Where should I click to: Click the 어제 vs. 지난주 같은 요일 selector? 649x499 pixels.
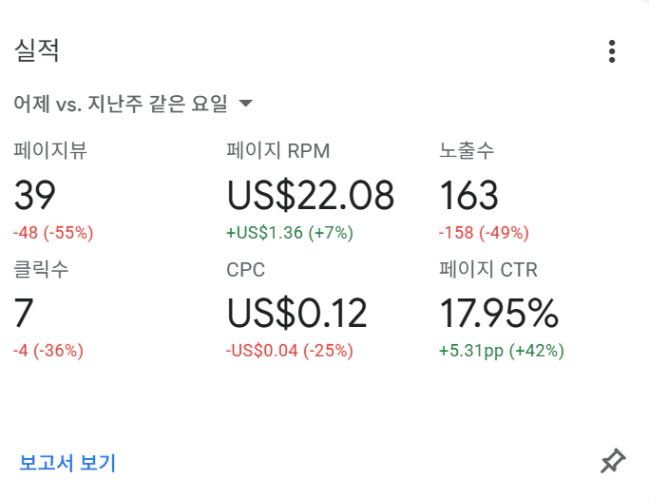(121, 103)
